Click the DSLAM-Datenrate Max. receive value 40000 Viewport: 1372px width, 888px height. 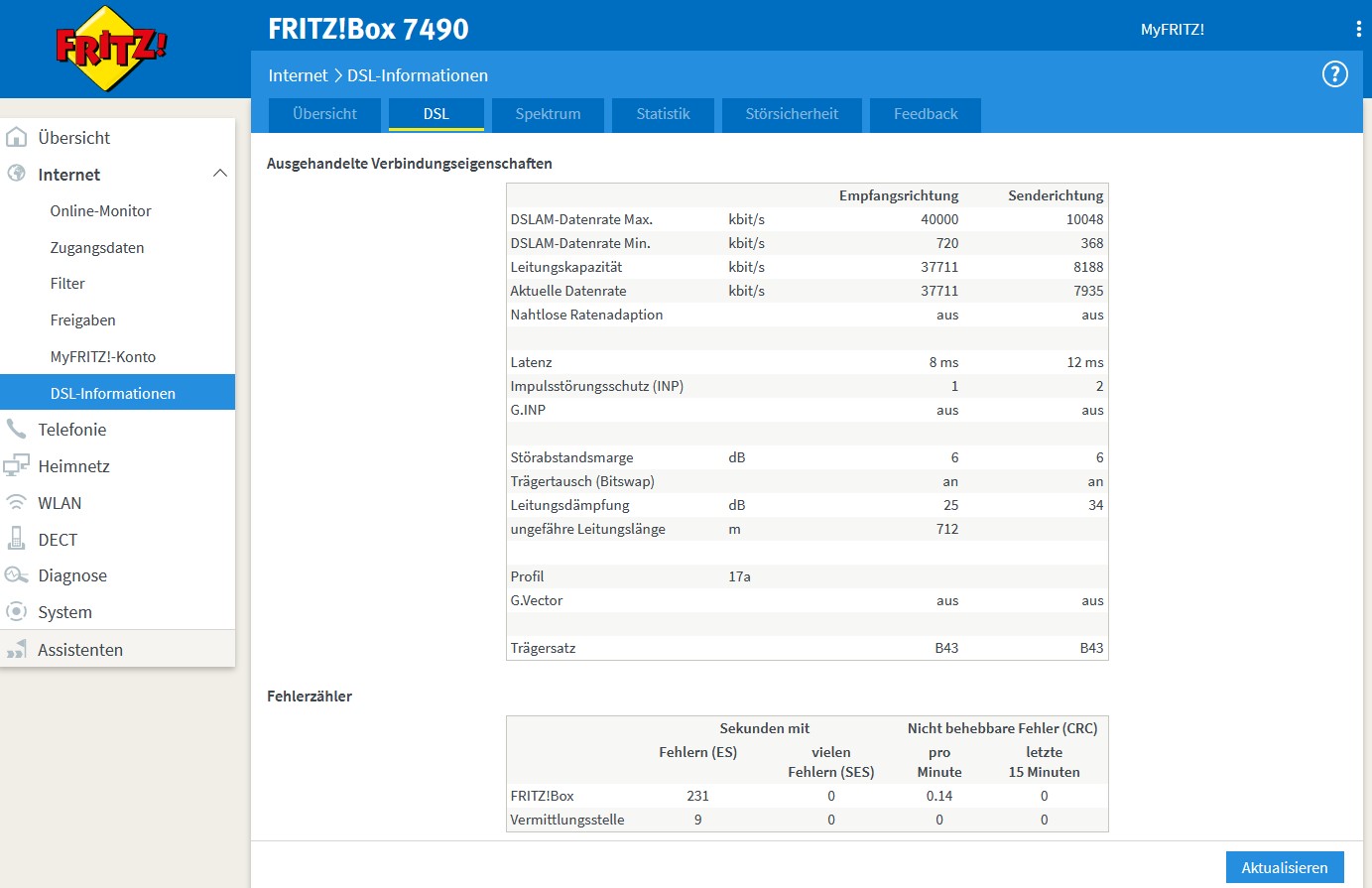(x=939, y=219)
